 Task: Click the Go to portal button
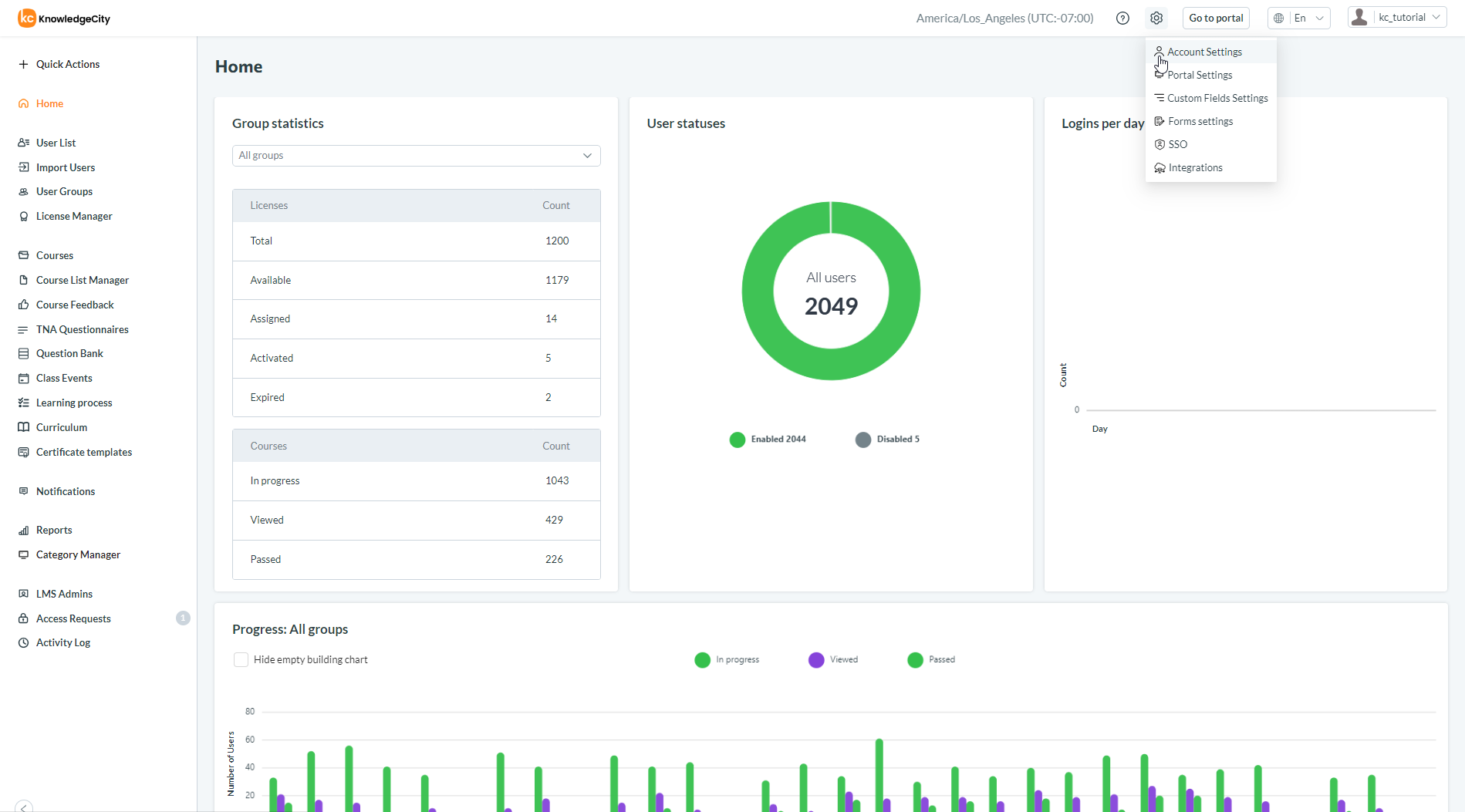1215,18
